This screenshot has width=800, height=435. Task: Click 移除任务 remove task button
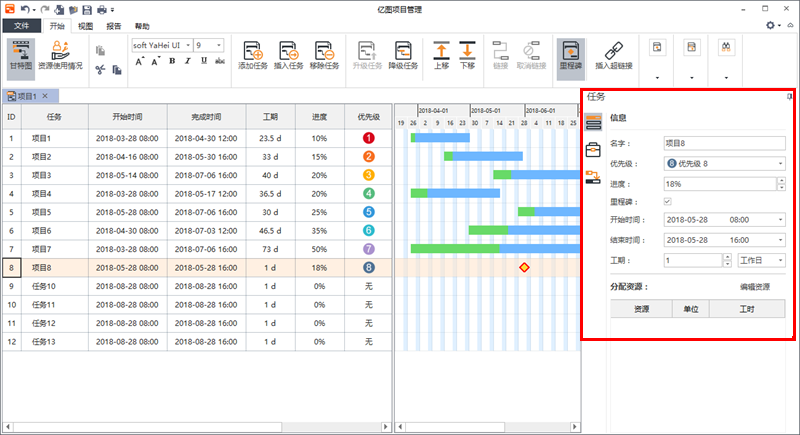coord(324,56)
